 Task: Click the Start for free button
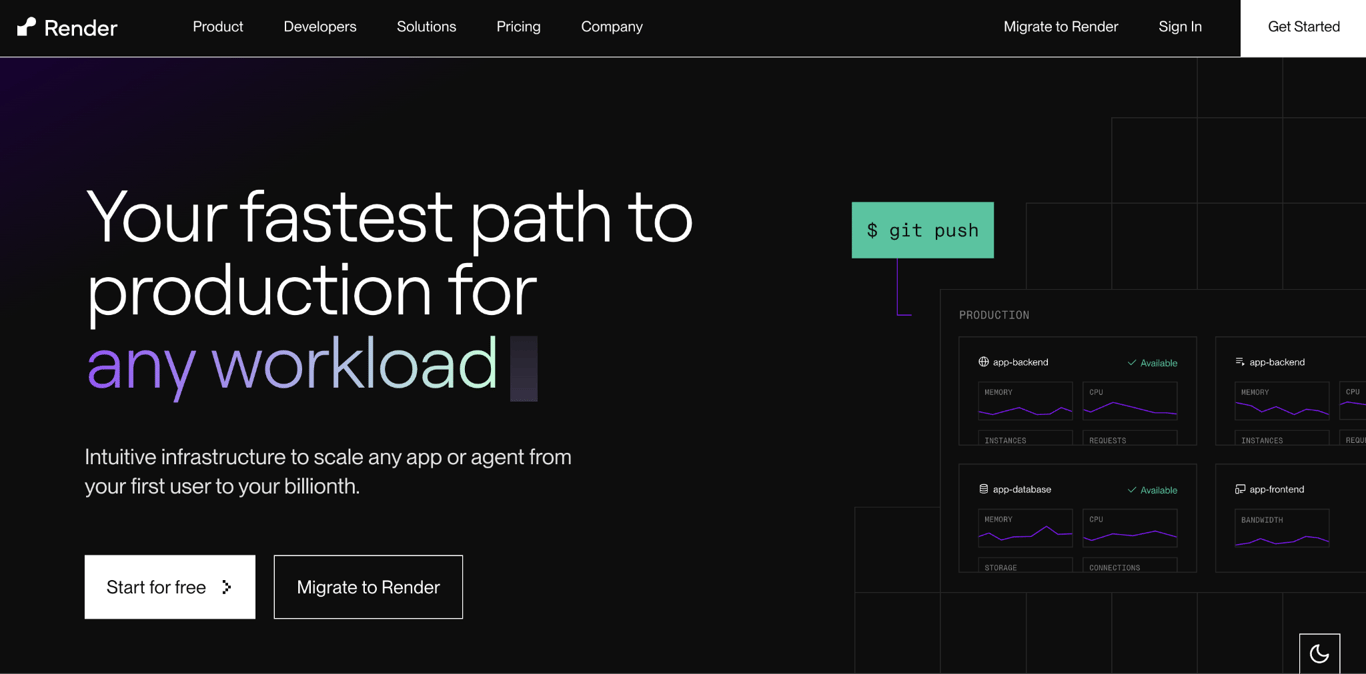(x=170, y=587)
